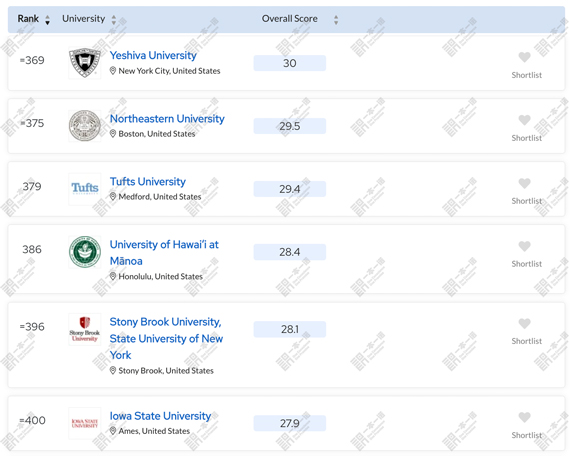The image size is (570, 456).
Task: Open Iowa State University link
Action: point(160,416)
